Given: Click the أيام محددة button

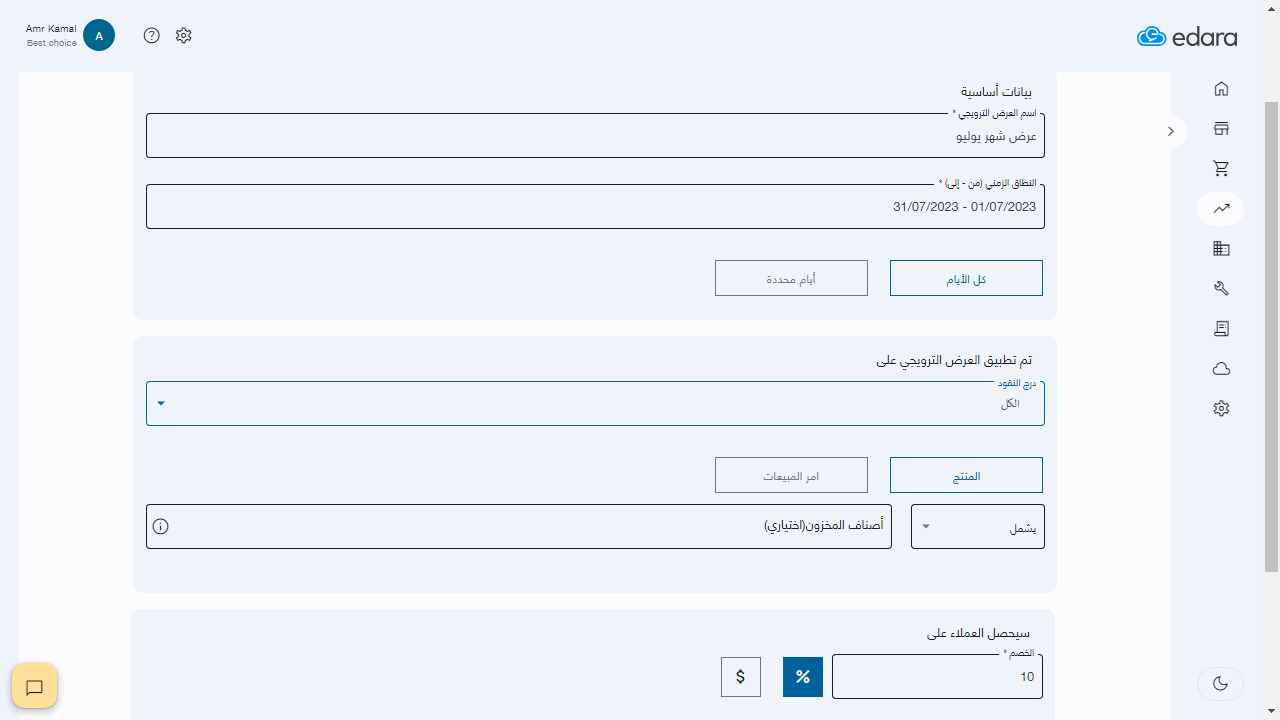Looking at the screenshot, I should point(790,279).
